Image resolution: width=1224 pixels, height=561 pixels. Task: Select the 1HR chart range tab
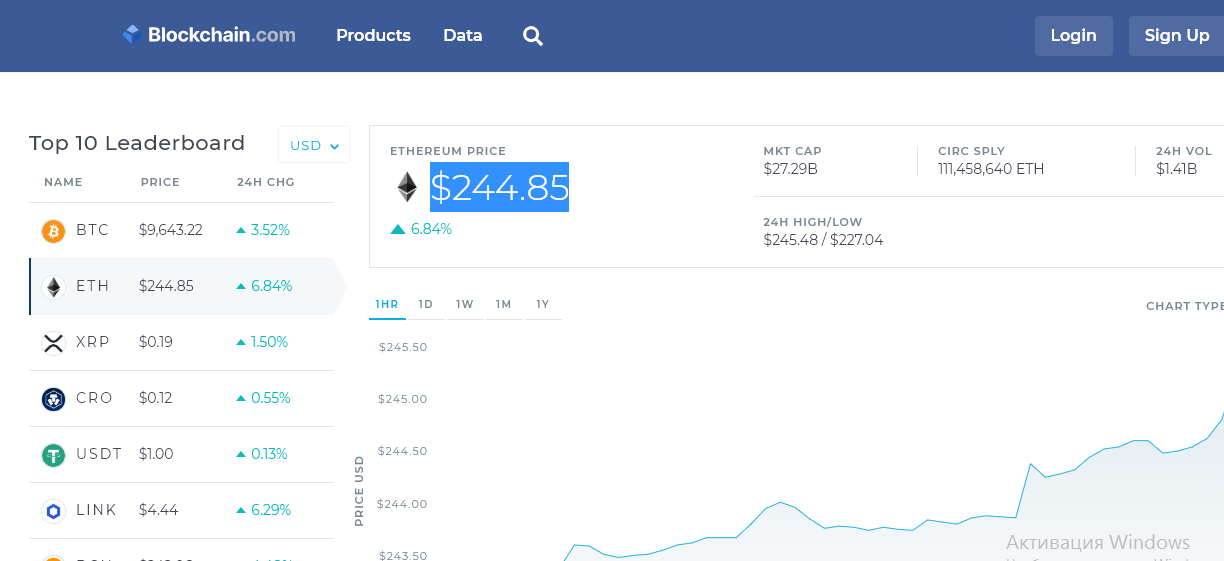(387, 304)
